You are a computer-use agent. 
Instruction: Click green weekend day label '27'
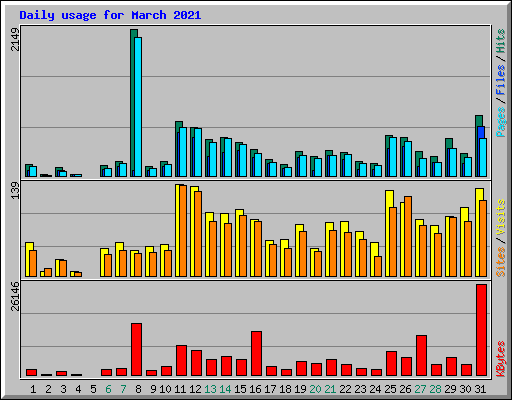[420, 389]
